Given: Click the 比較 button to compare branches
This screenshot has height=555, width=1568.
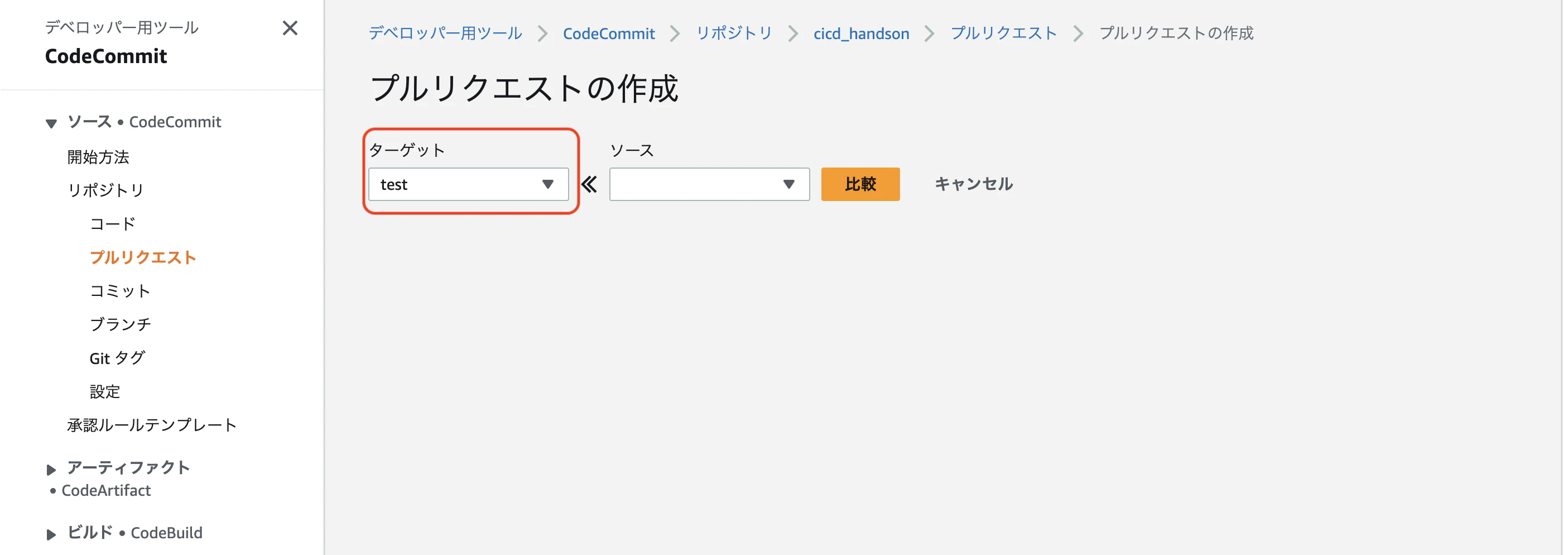Looking at the screenshot, I should point(860,183).
